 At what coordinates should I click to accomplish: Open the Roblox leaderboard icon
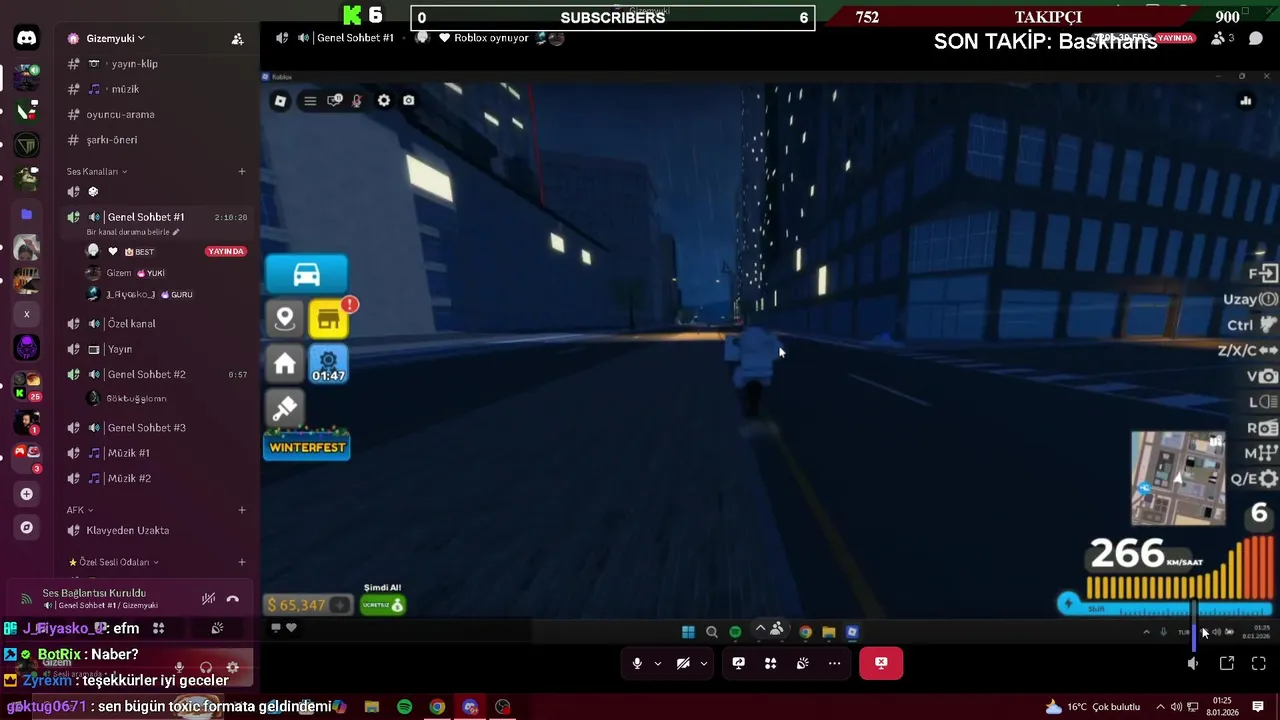click(x=1245, y=100)
